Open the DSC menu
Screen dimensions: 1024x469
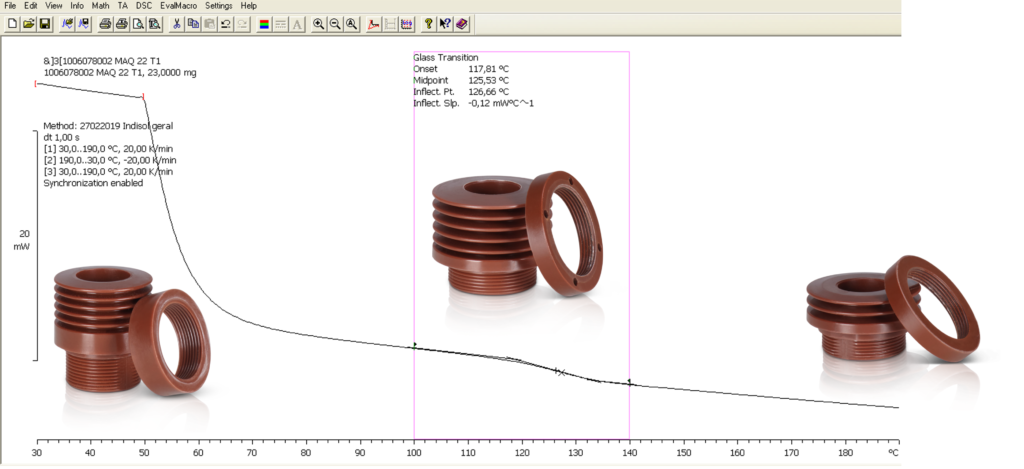click(144, 6)
